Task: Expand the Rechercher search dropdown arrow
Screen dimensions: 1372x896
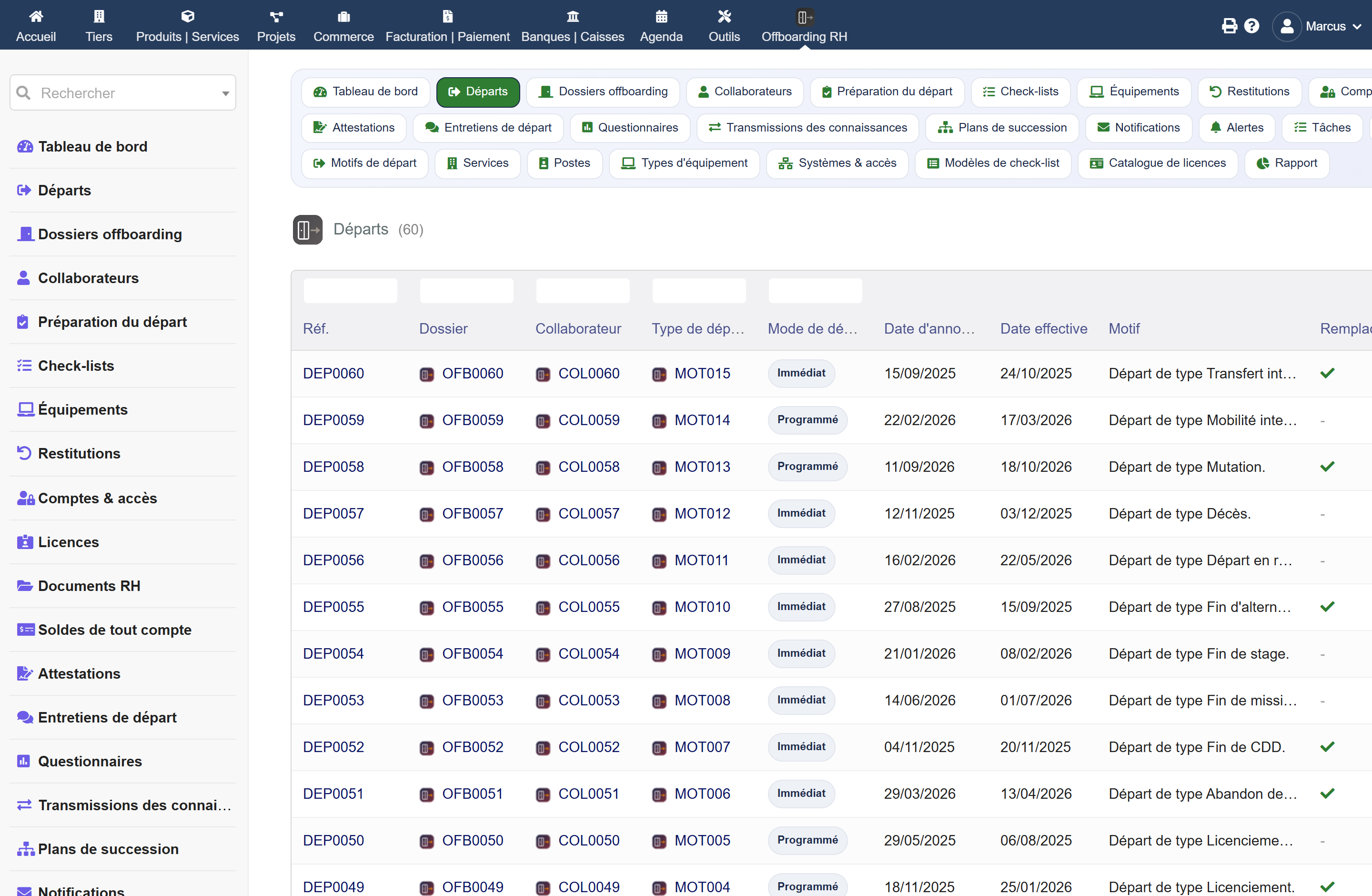Action: 225,93
